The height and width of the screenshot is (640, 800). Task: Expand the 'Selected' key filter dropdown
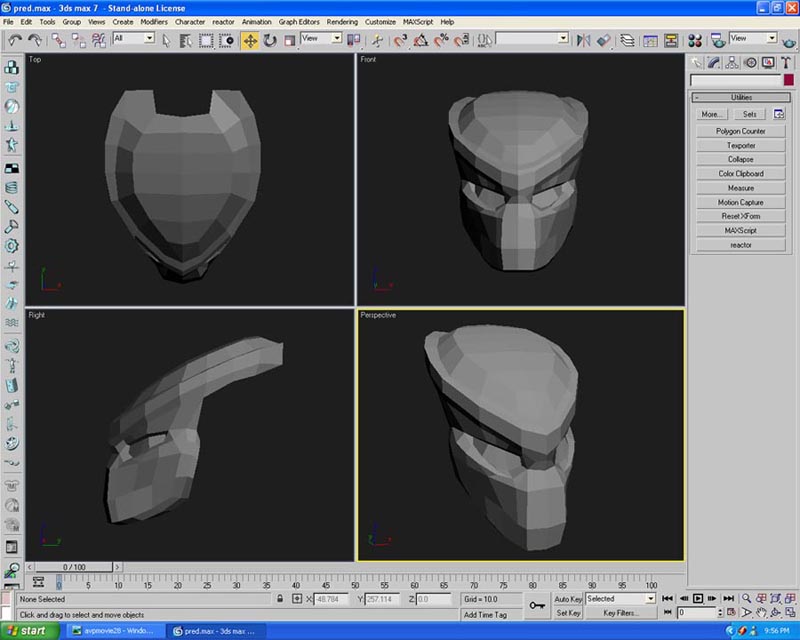650,598
